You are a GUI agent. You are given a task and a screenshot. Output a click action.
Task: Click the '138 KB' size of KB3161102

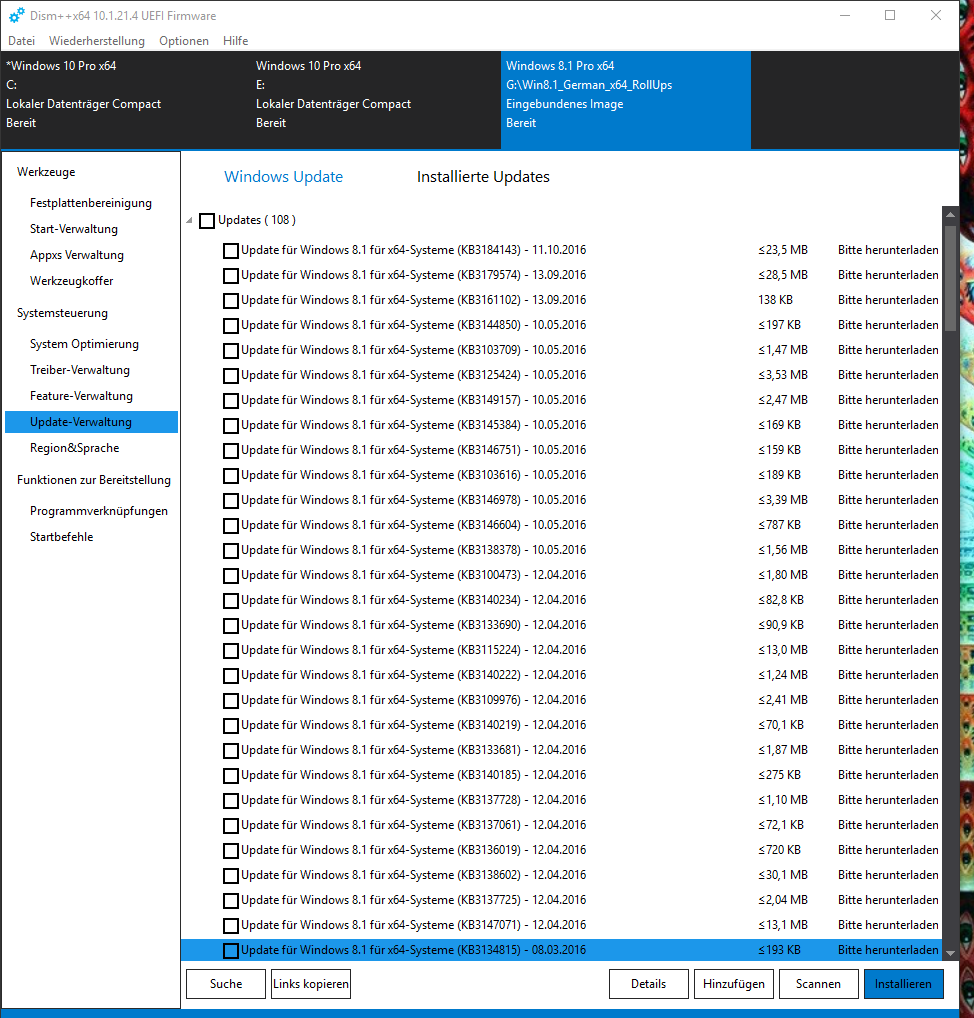tap(775, 300)
